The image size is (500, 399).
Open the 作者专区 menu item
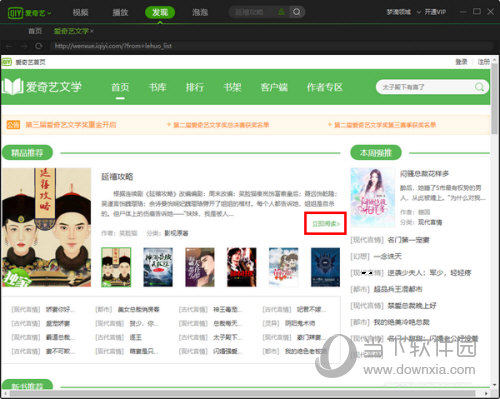325,87
